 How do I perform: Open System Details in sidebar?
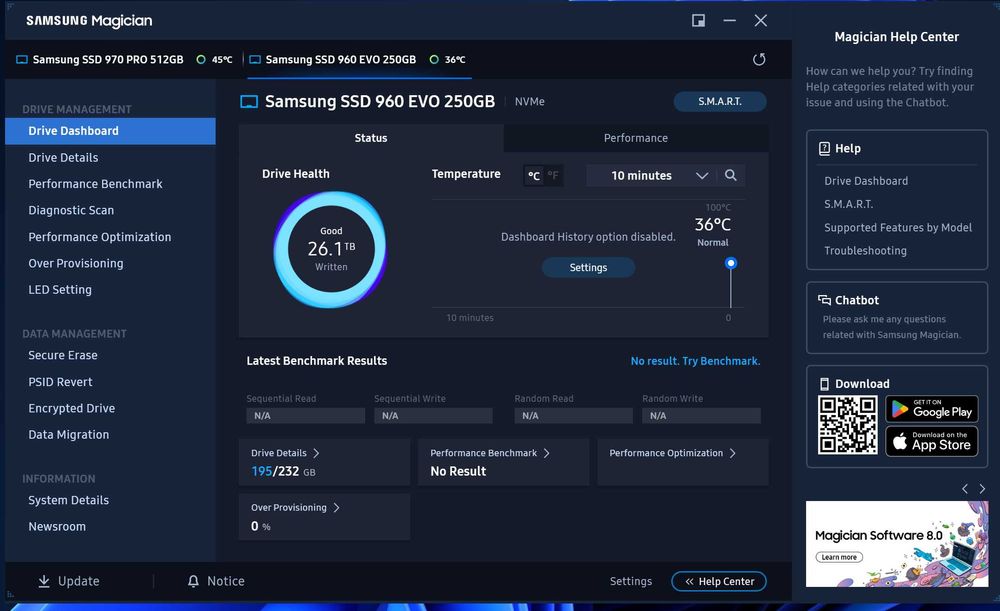click(68, 501)
